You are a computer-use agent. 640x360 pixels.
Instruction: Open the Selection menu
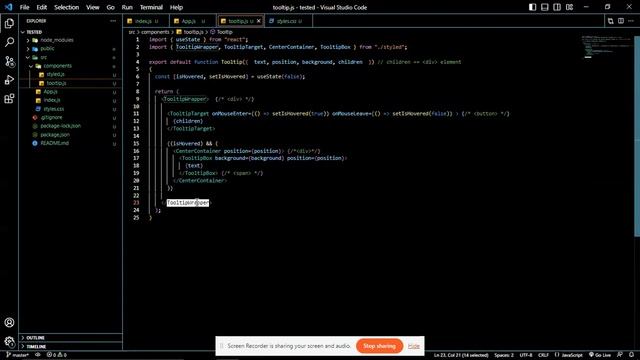[67, 7]
